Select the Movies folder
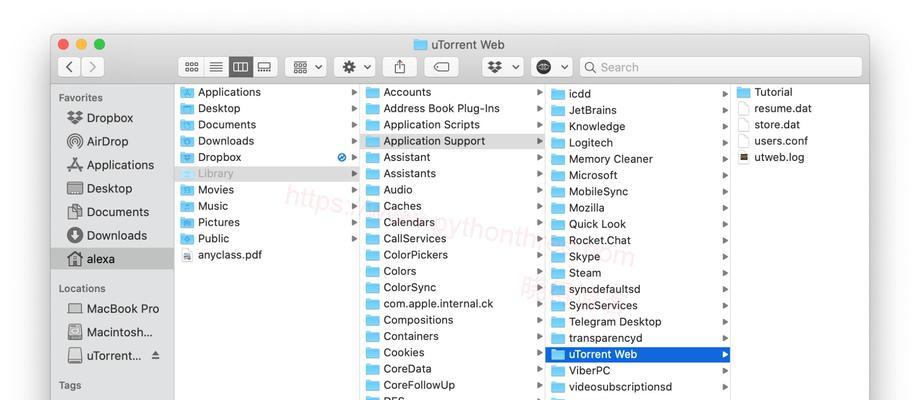Screen dimensions: 920x400 268,189
